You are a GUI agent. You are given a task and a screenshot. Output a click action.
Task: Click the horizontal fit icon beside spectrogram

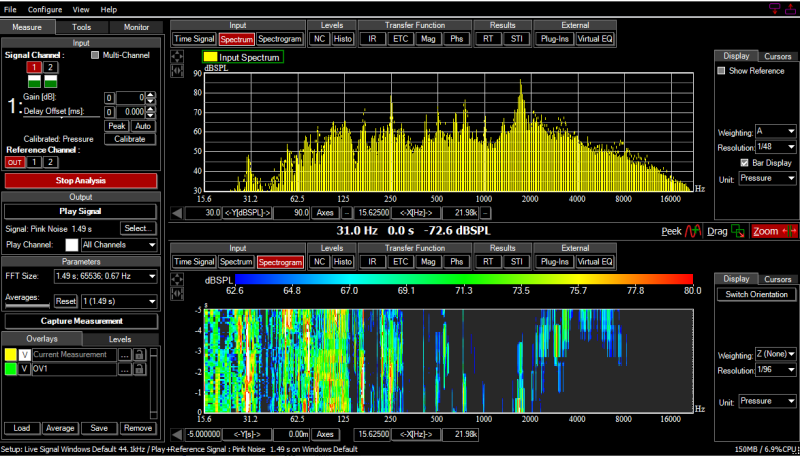pos(178,295)
